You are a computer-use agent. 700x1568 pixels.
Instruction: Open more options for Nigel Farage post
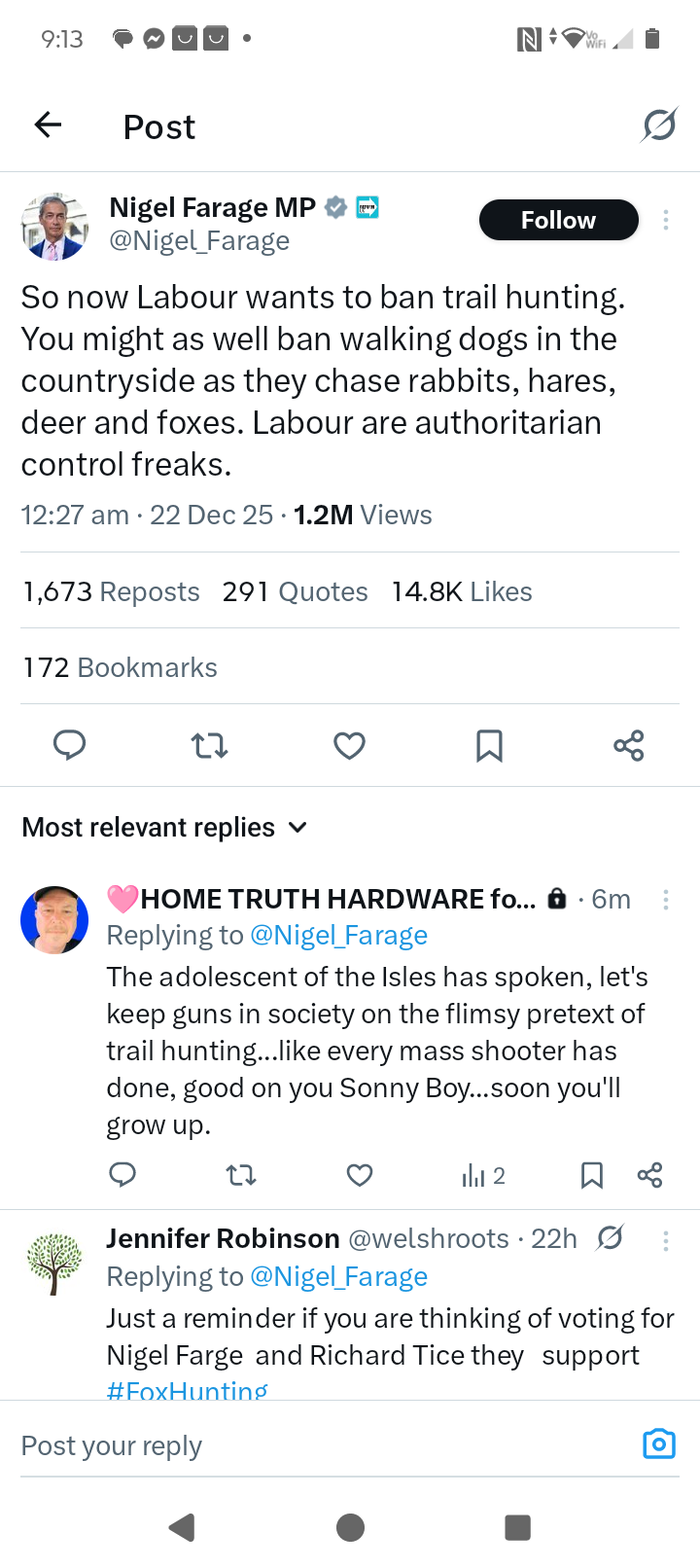tap(666, 220)
